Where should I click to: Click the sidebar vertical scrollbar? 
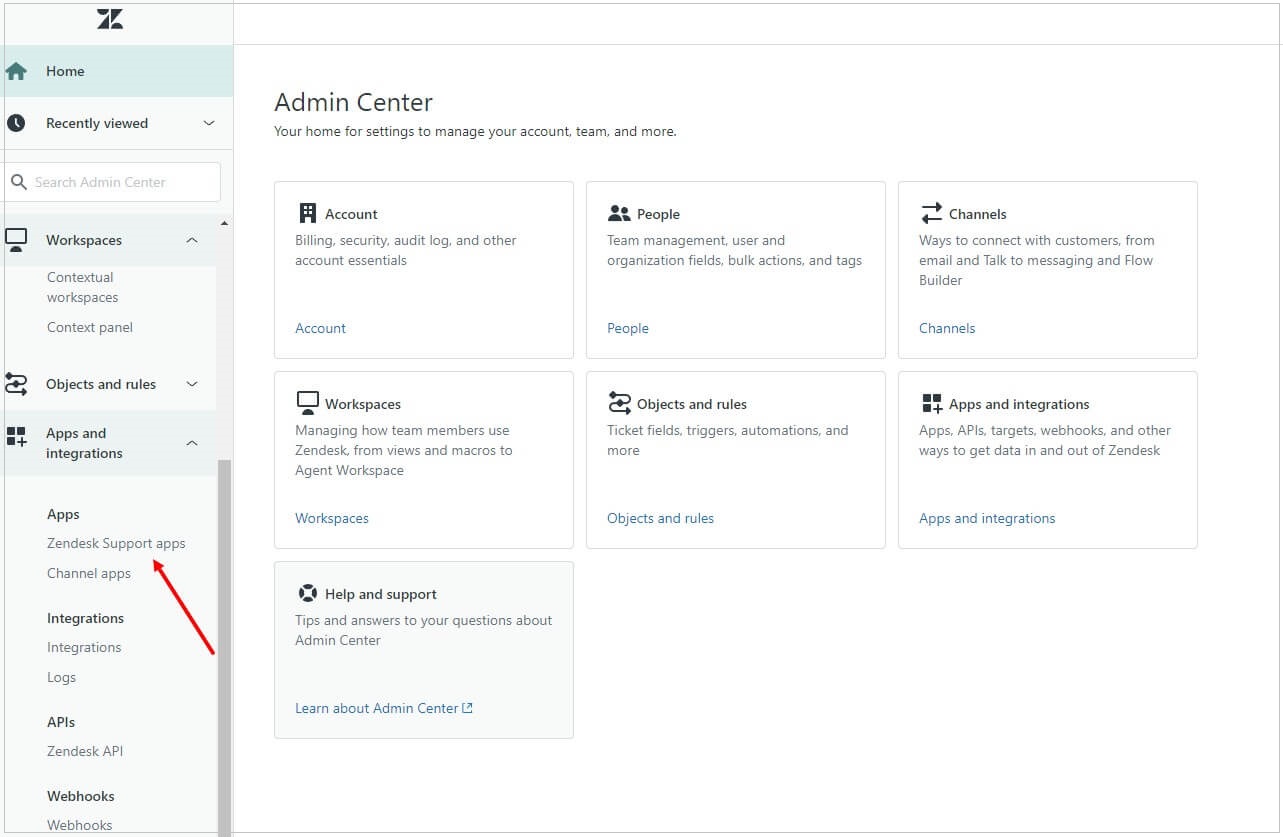tap(224, 648)
